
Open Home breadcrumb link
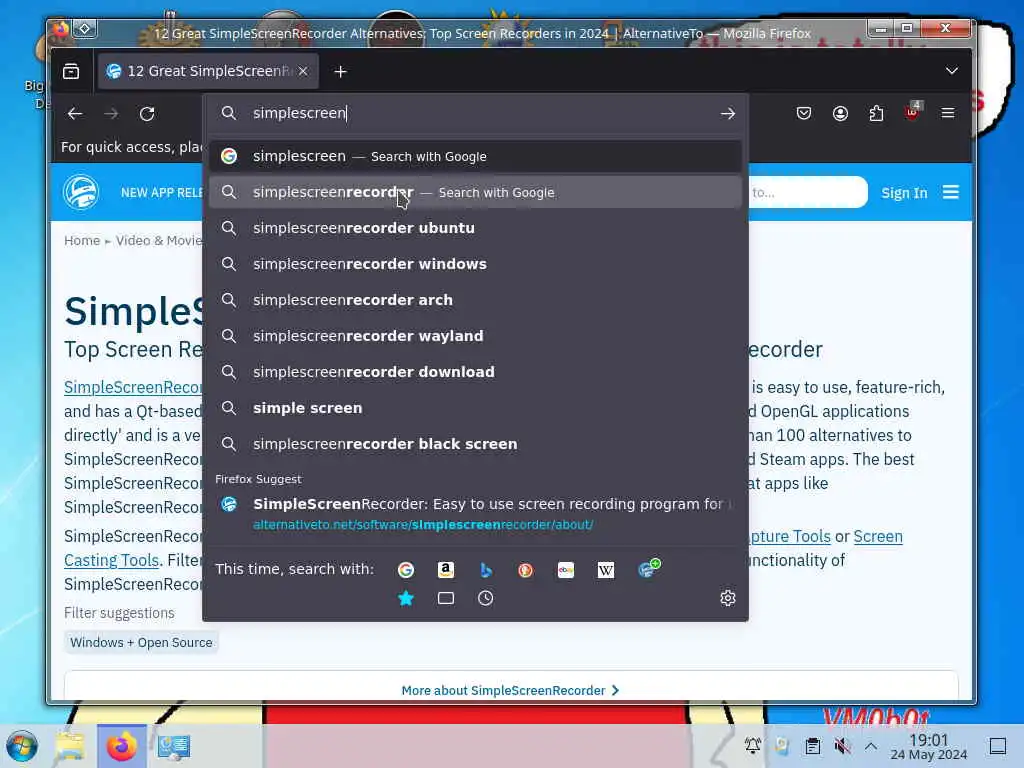click(82, 240)
